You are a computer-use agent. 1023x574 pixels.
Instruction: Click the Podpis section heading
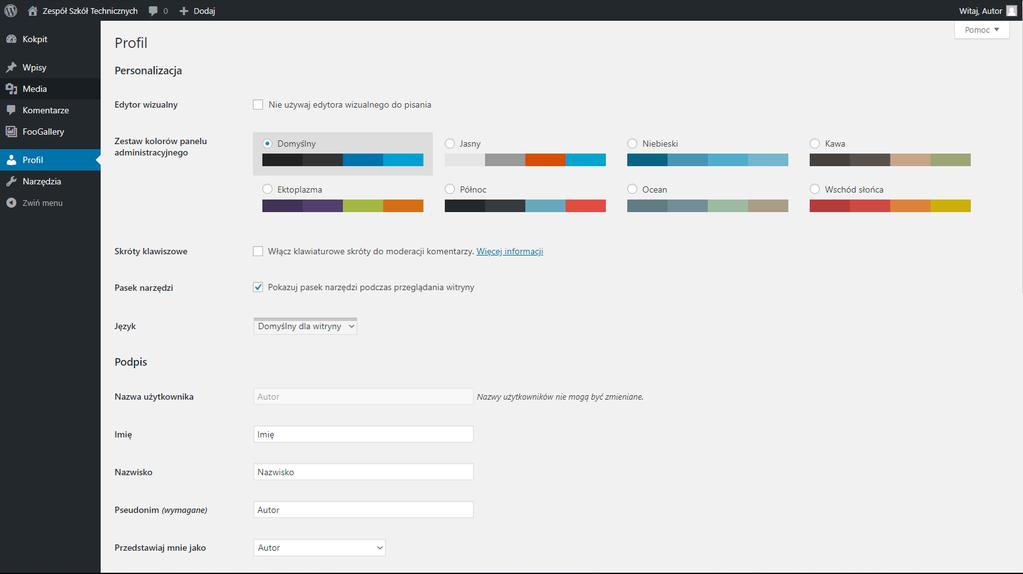[x=130, y=362]
